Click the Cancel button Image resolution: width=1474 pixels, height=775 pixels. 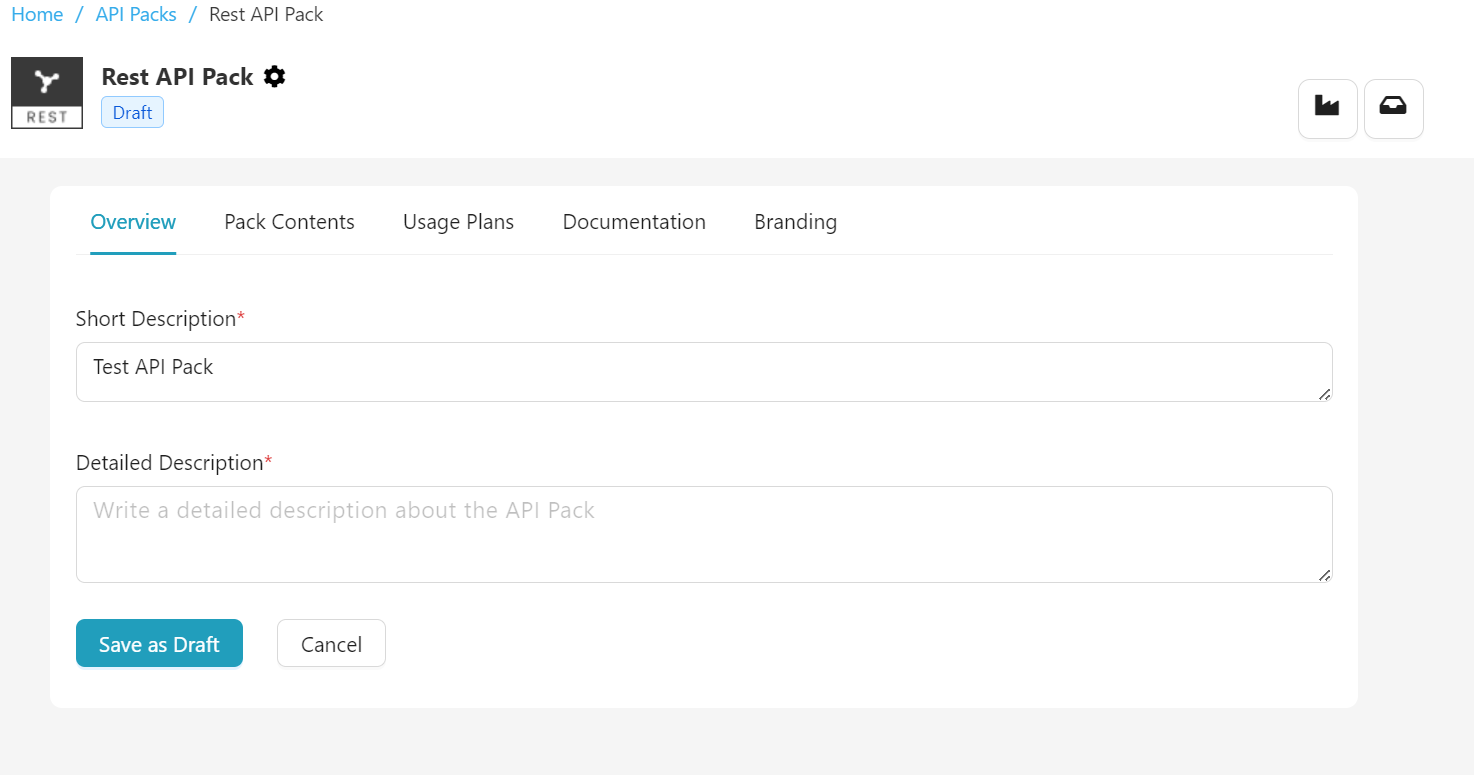(x=331, y=643)
